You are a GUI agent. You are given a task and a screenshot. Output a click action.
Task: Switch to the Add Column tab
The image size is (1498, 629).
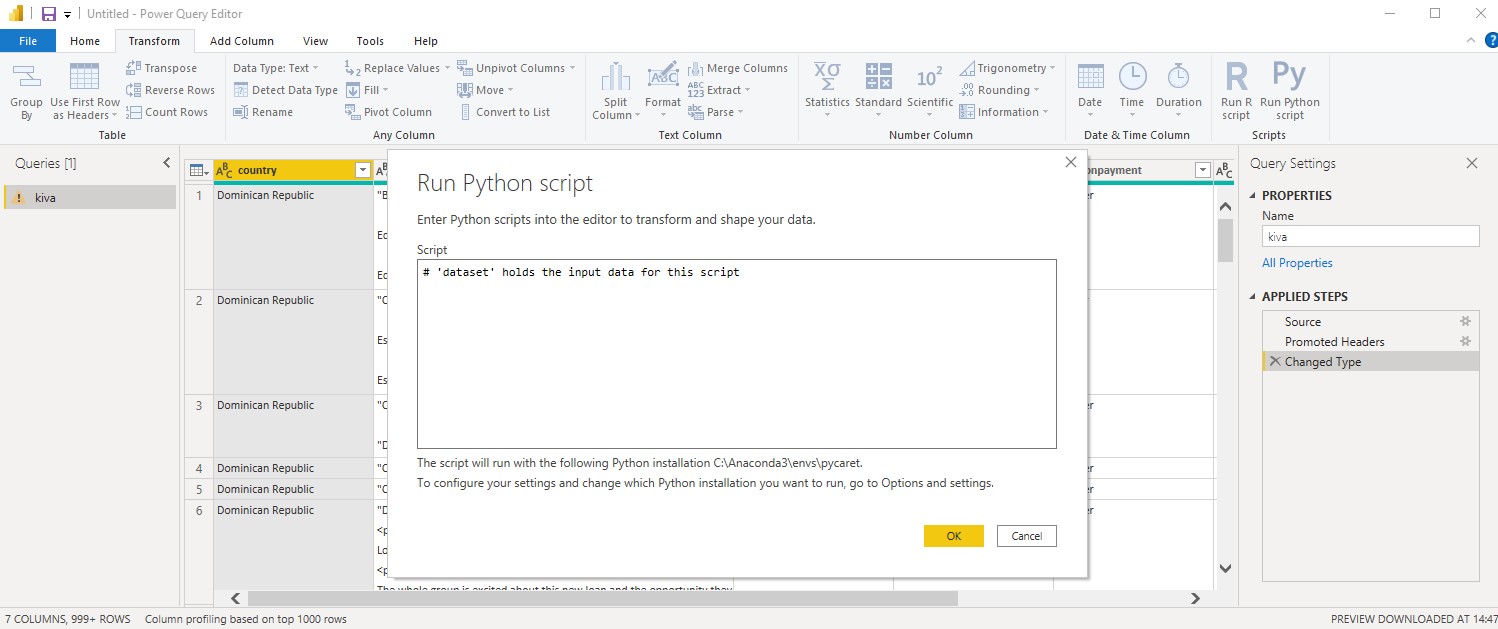coord(242,41)
